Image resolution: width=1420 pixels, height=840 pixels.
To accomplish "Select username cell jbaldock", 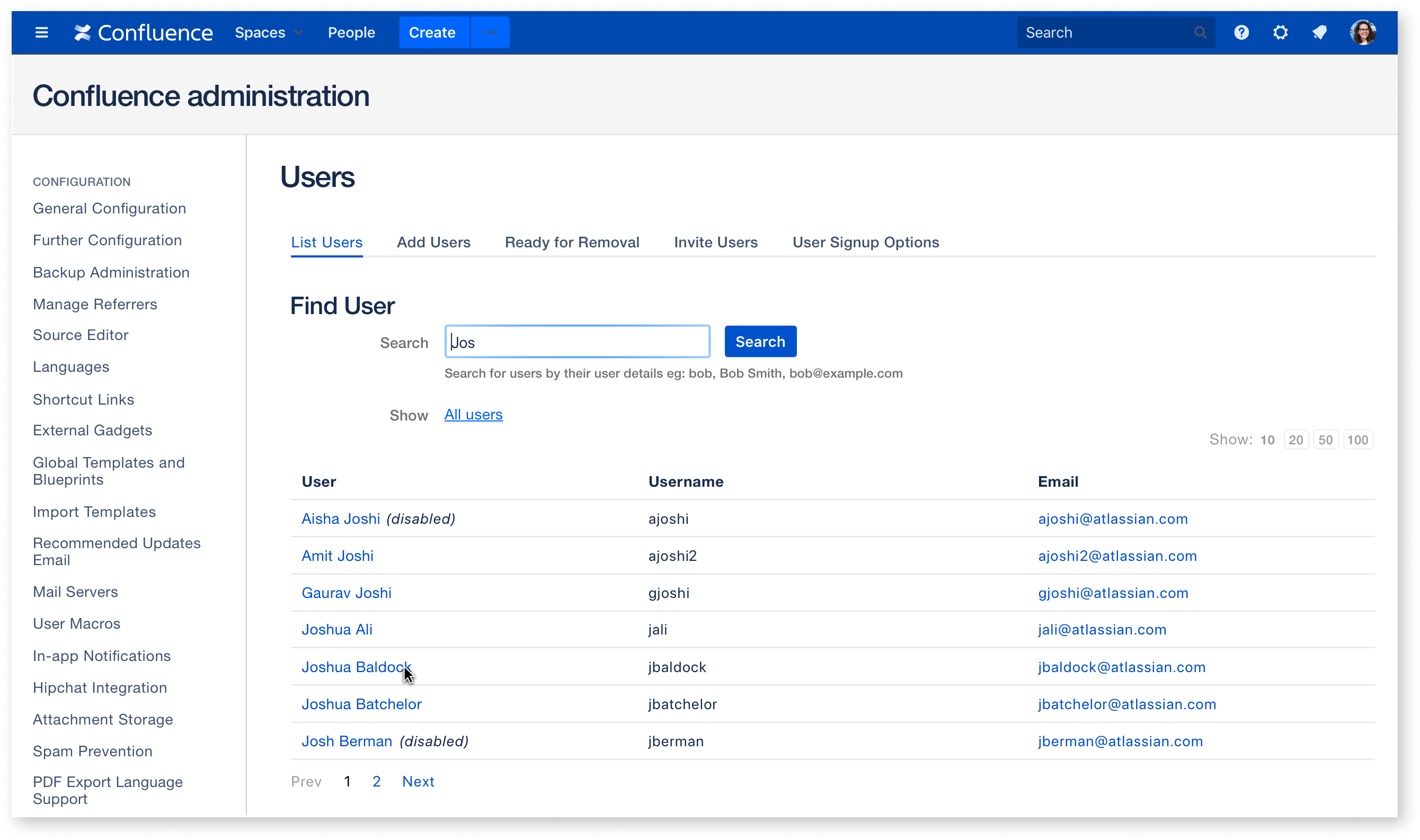I will pos(677,667).
